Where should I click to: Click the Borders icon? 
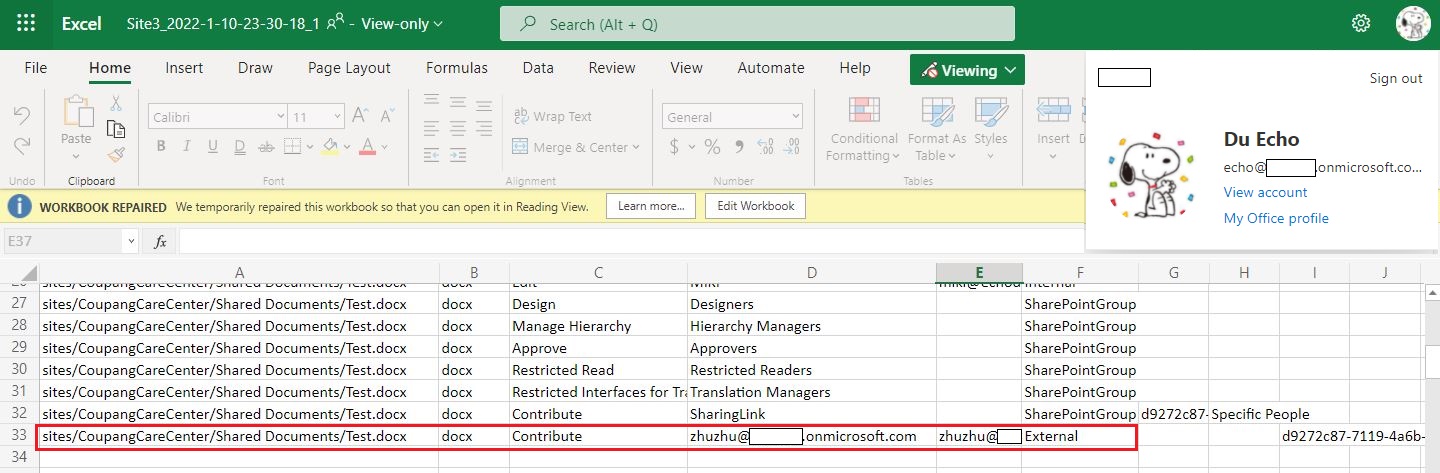294,147
